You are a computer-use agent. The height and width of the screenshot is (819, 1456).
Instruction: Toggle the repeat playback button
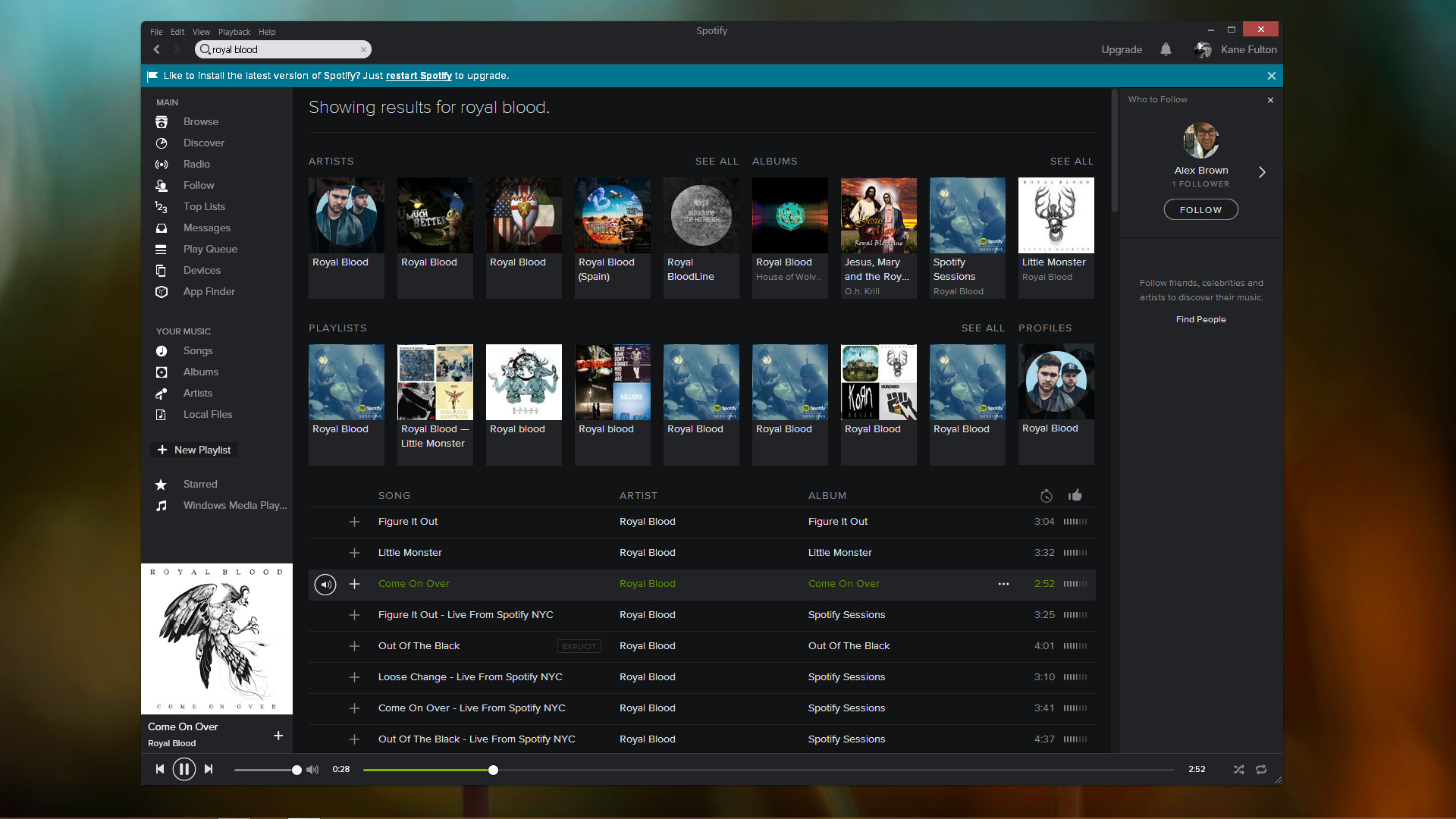[1261, 769]
